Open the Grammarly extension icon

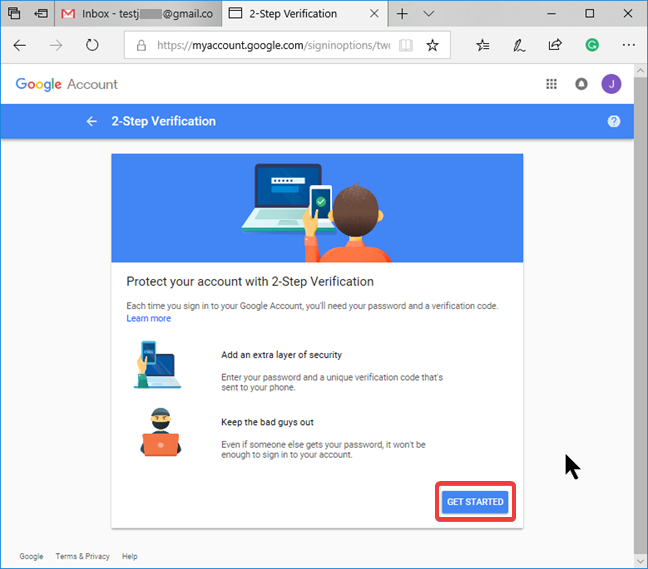(592, 45)
